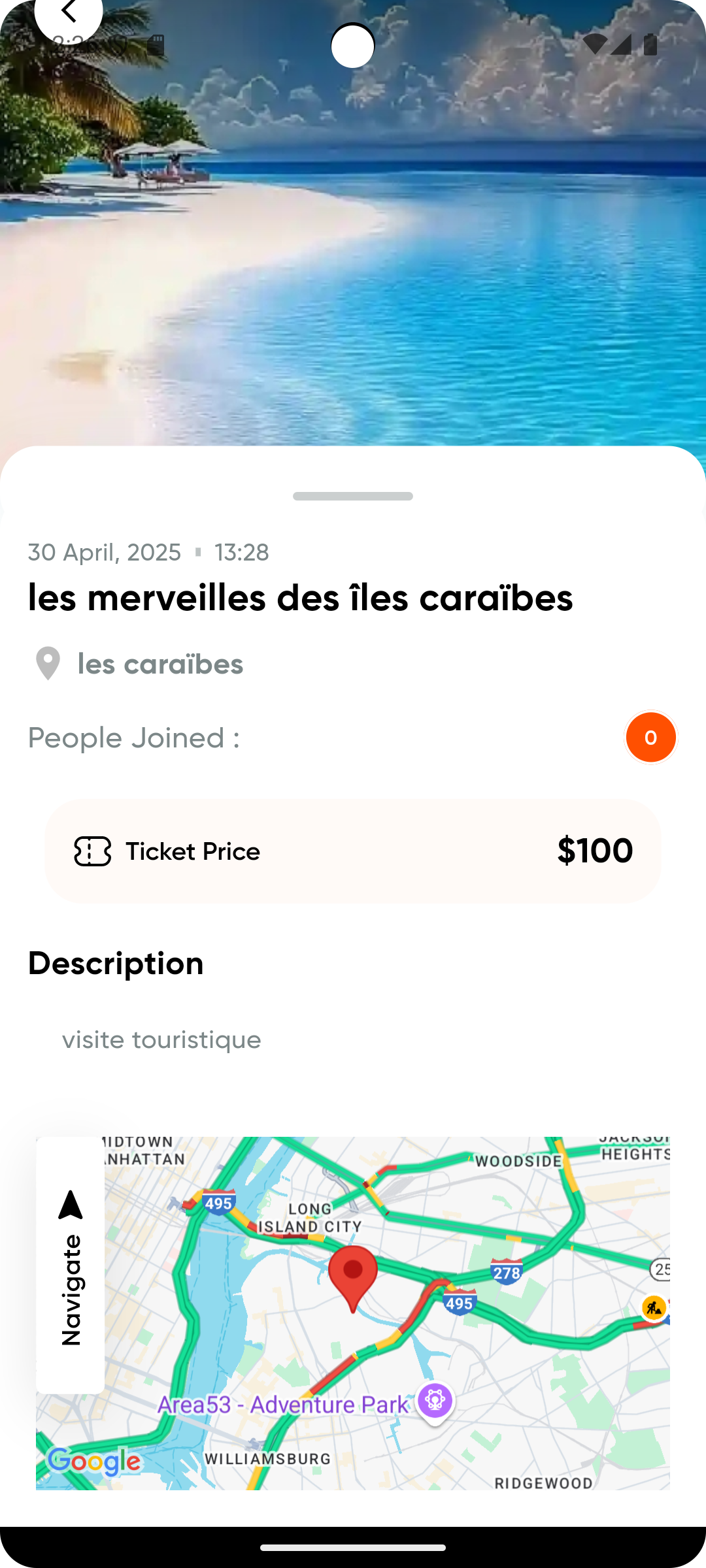Tap the les caraïbes location text
Screen dimensions: 706x1568
[160, 664]
